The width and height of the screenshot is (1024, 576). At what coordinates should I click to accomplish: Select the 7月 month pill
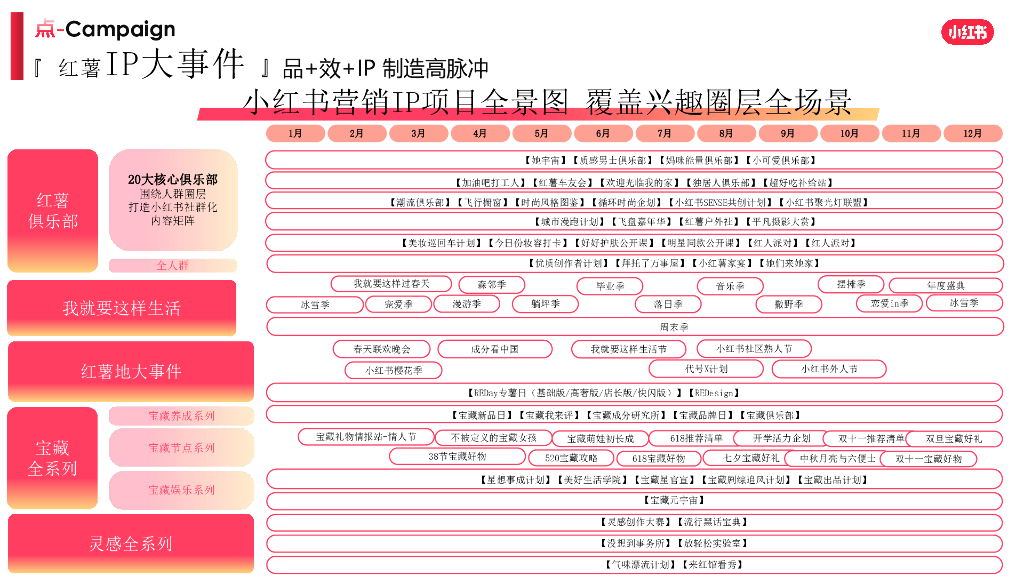[x=665, y=133]
